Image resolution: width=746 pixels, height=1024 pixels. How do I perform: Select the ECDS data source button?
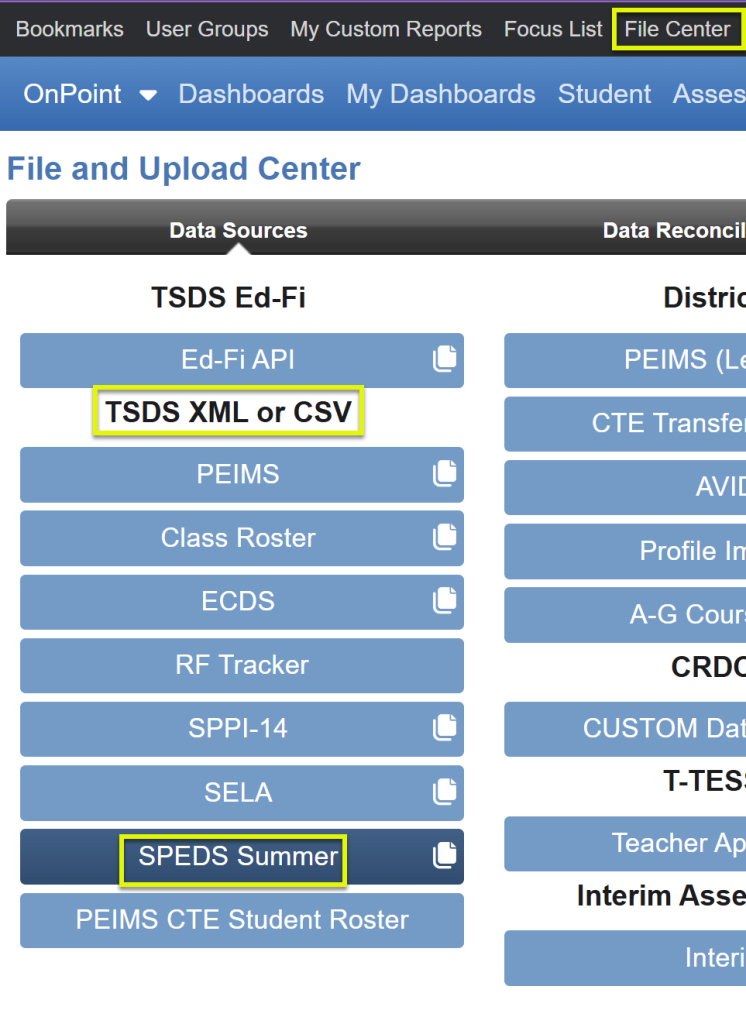click(238, 601)
